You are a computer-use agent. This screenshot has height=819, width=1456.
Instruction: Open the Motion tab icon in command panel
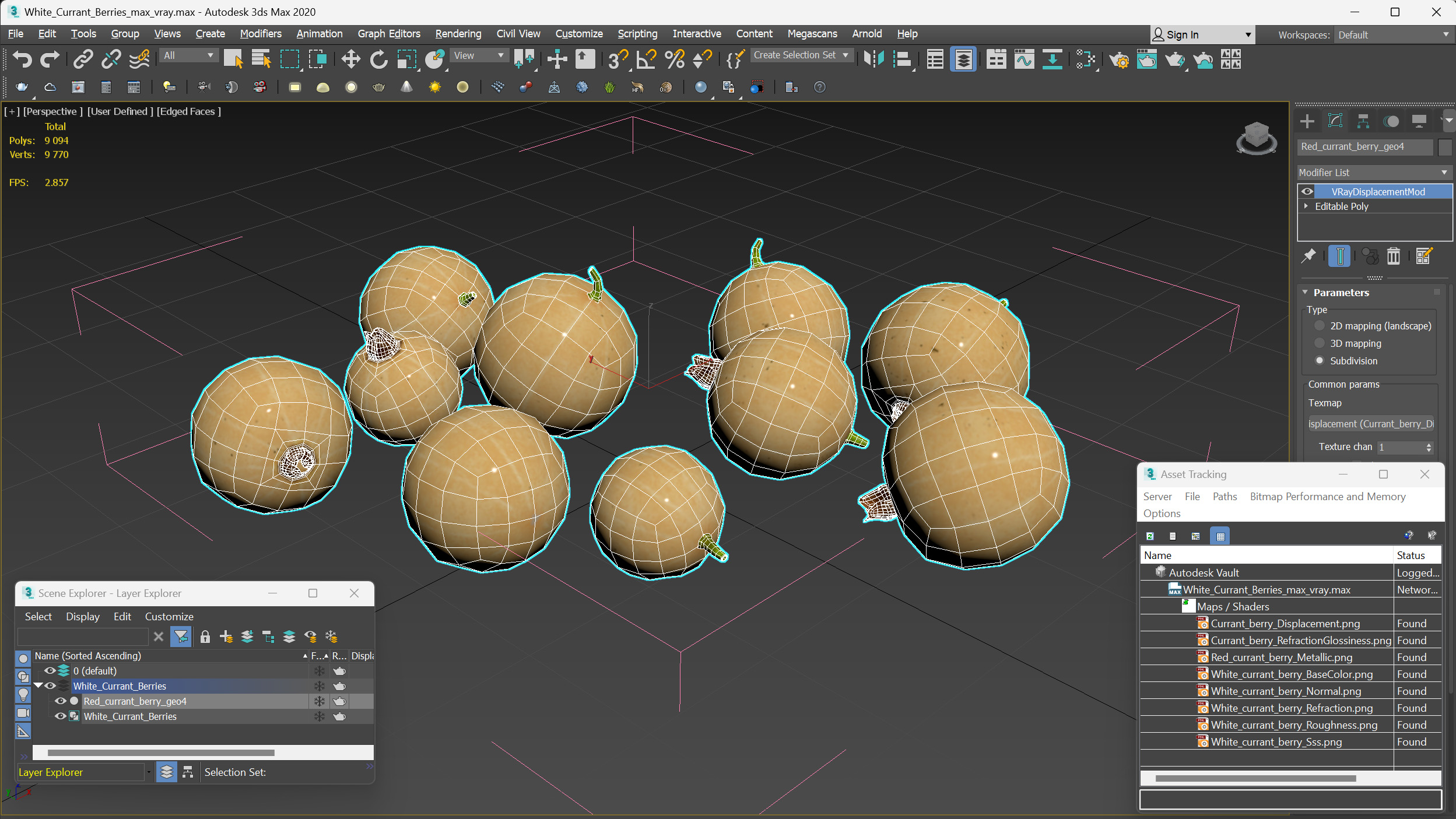pos(1391,121)
